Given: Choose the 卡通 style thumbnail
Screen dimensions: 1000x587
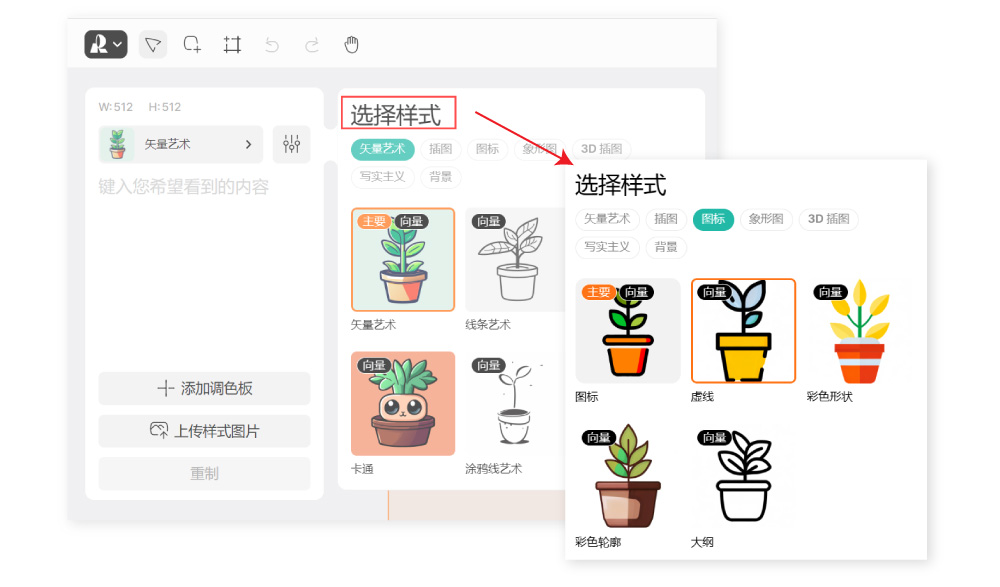Looking at the screenshot, I should (403, 403).
